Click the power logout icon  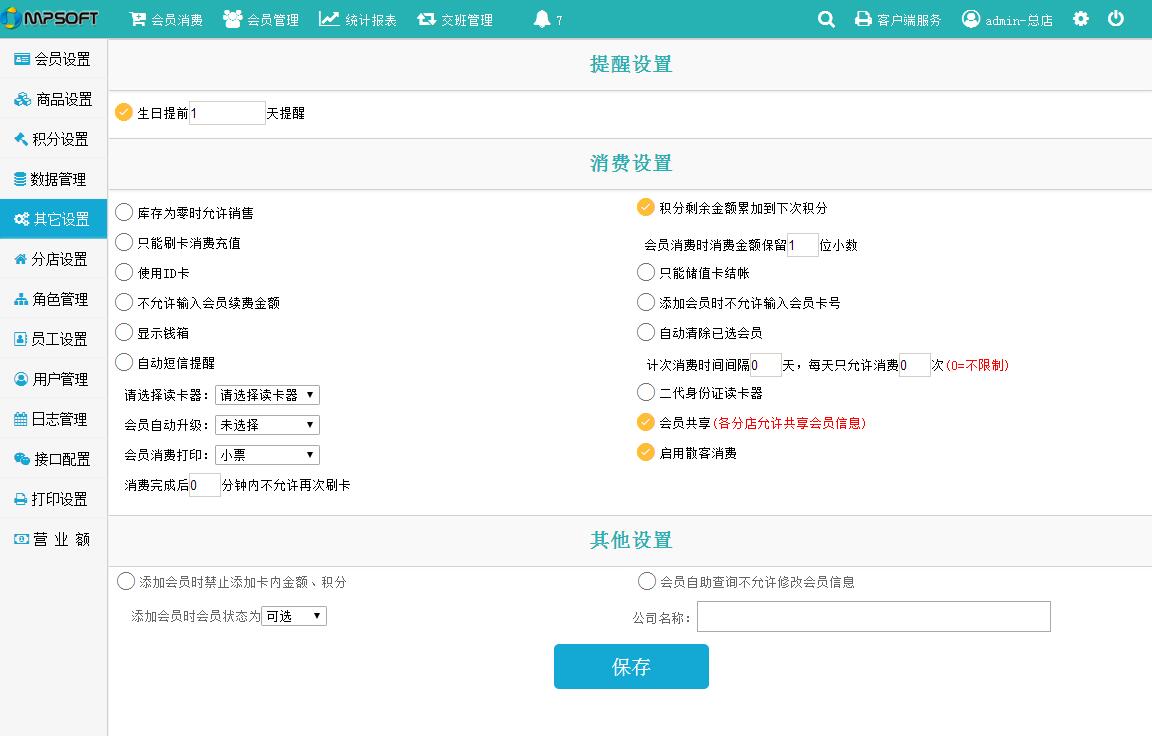point(1115,18)
